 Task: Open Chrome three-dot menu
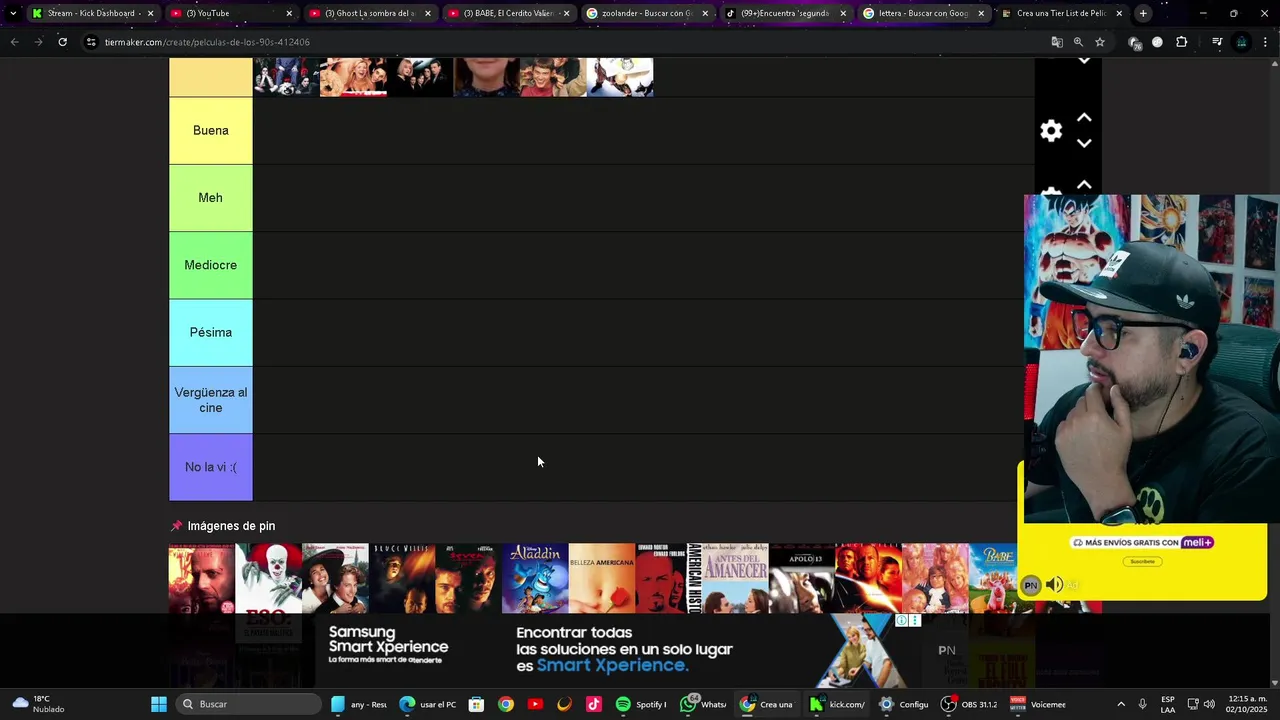[1266, 42]
